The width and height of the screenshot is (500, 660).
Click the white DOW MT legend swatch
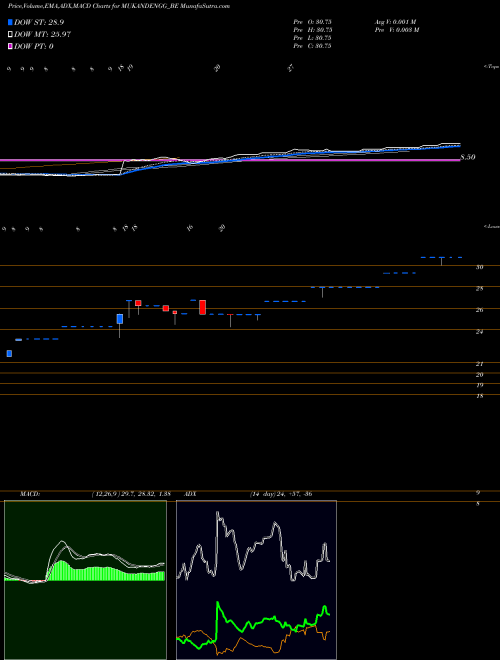tap(11, 35)
